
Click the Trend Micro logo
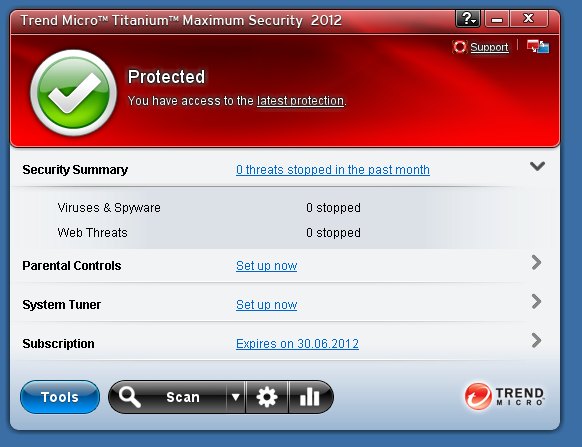coord(505,397)
